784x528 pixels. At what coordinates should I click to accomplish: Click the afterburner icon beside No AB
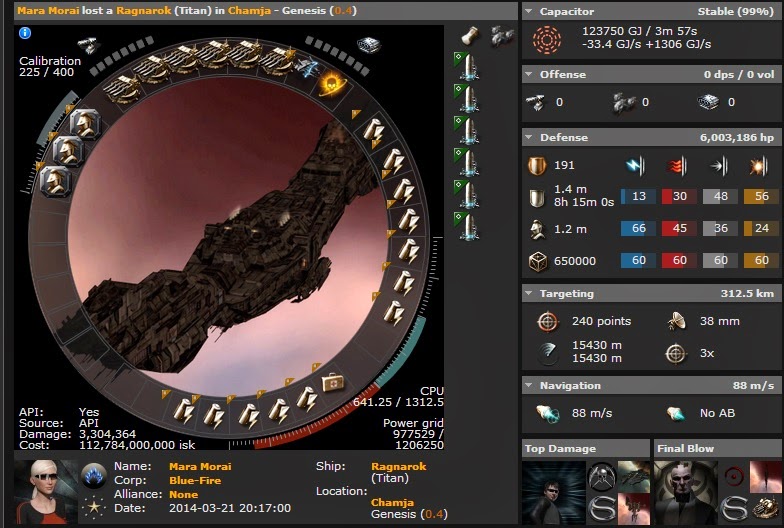[676, 414]
